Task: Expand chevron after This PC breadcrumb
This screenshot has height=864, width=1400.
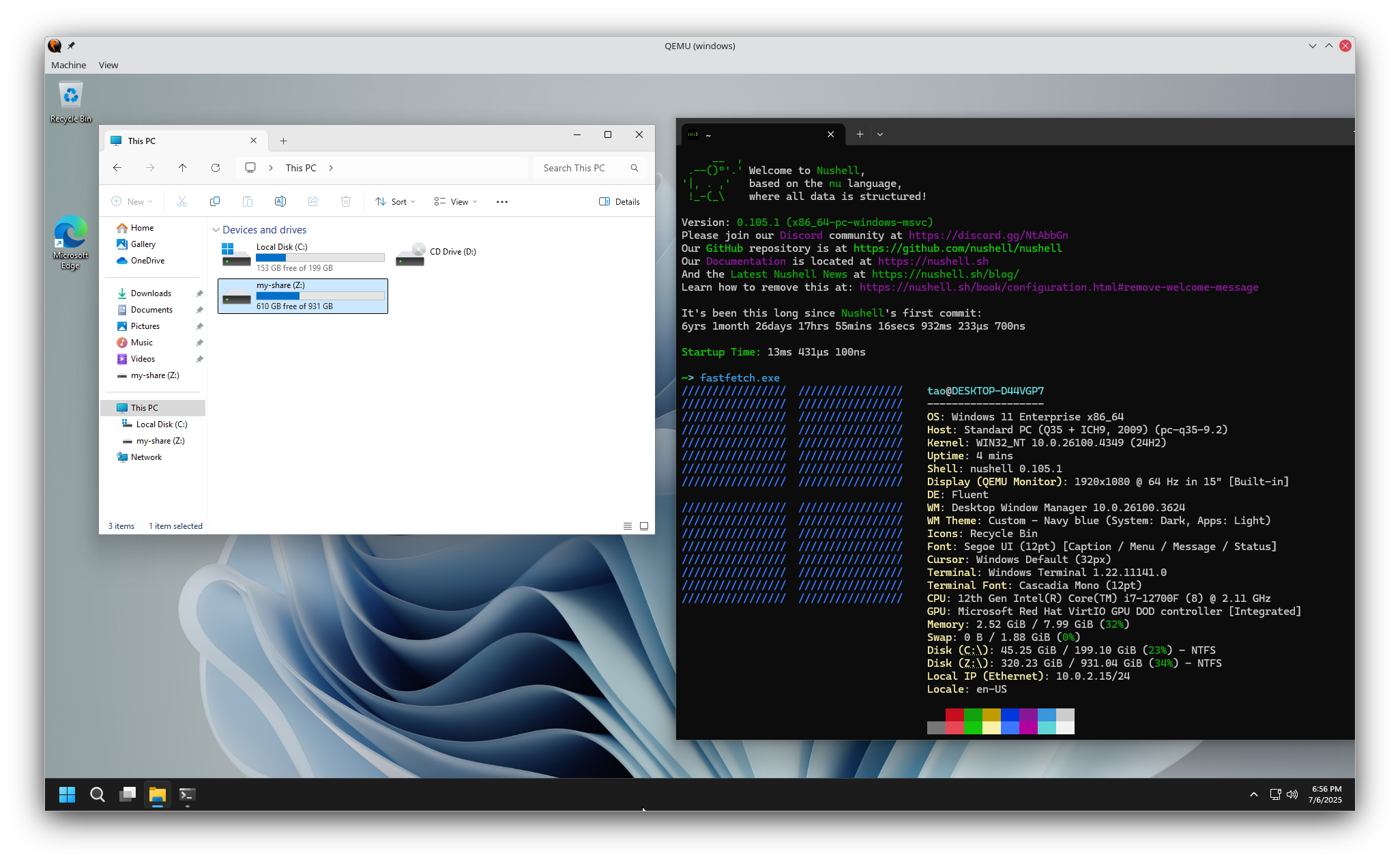Action: (x=331, y=168)
